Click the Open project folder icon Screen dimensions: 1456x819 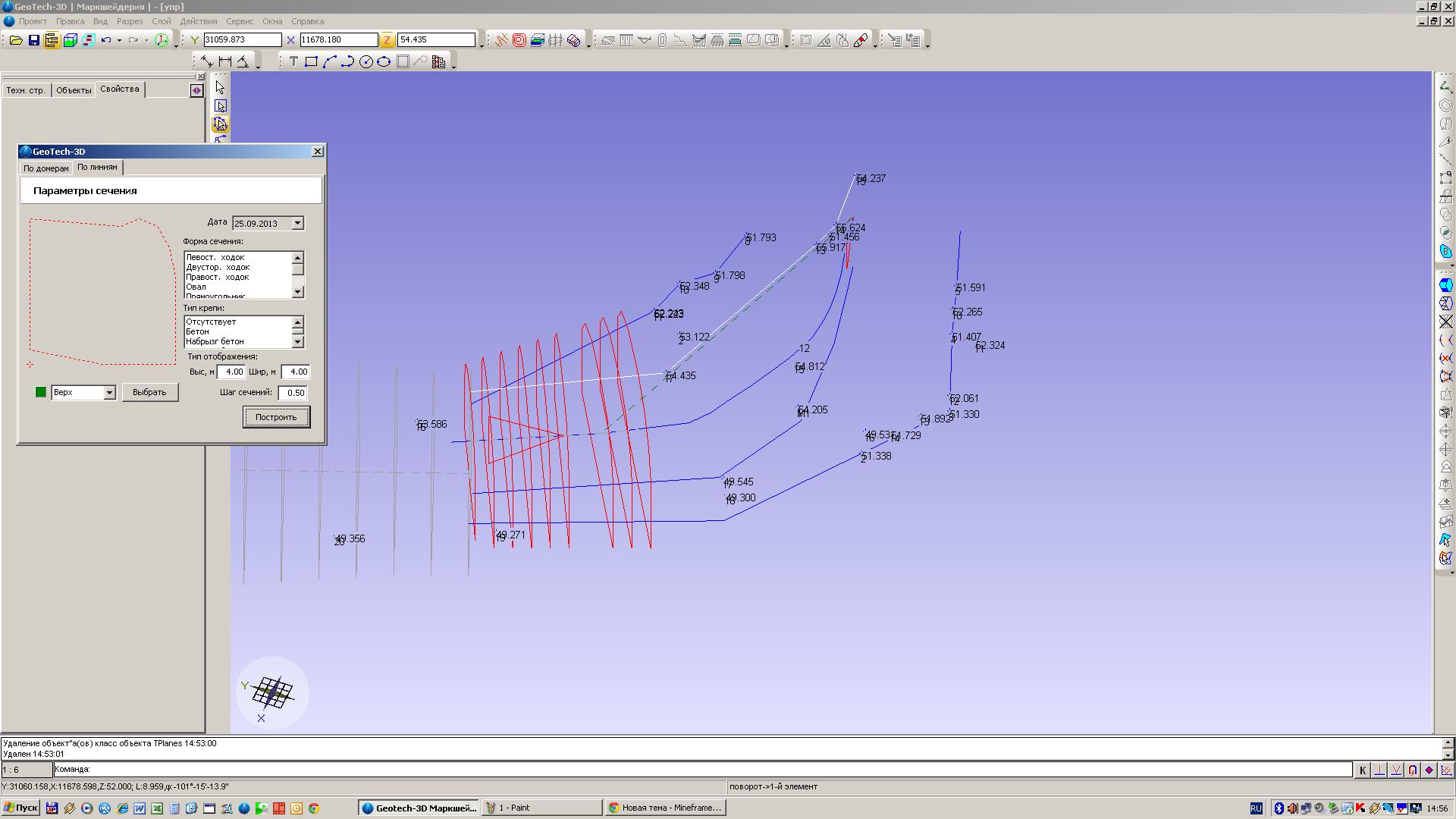coord(15,40)
